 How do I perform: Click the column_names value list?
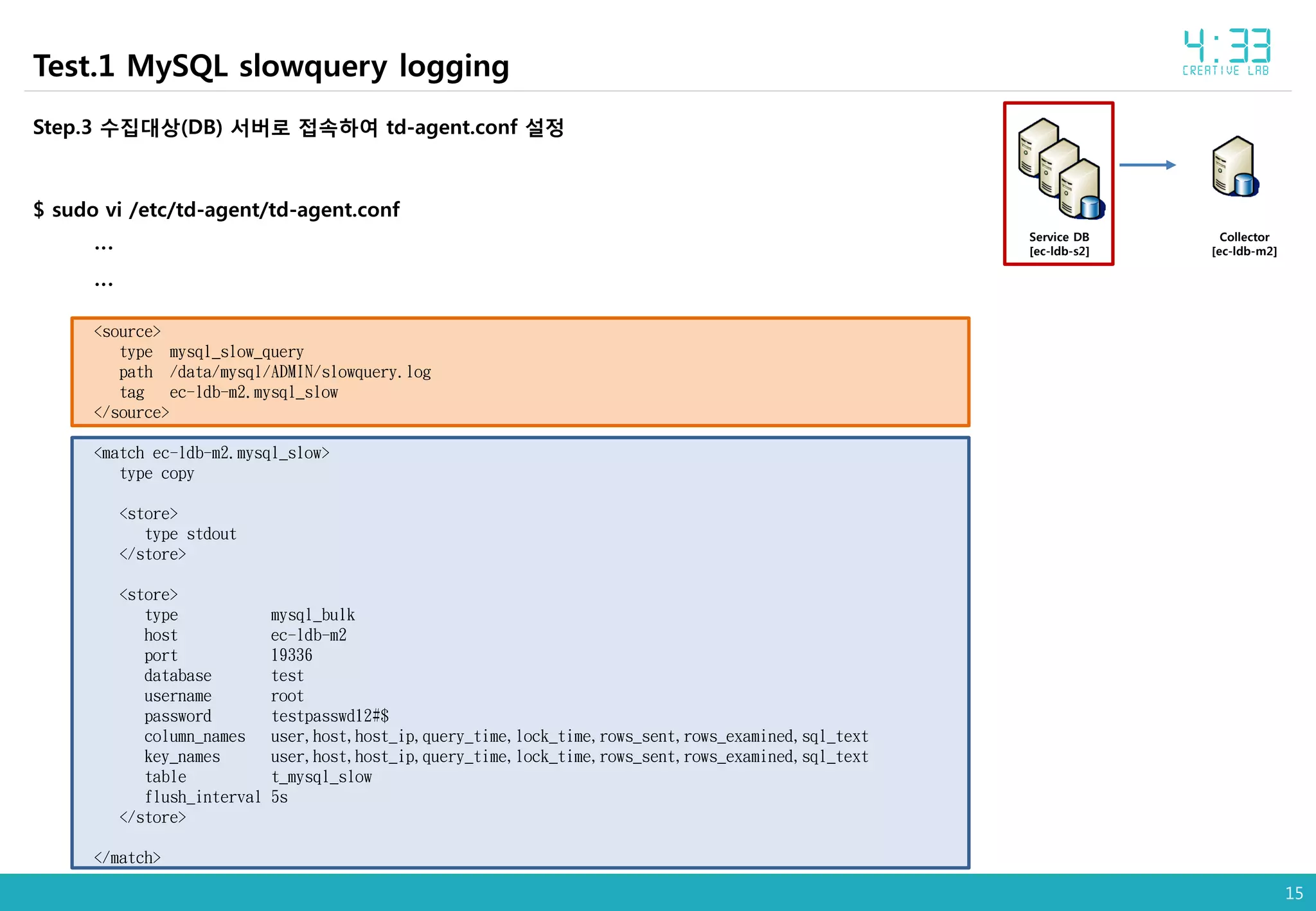pos(569,736)
